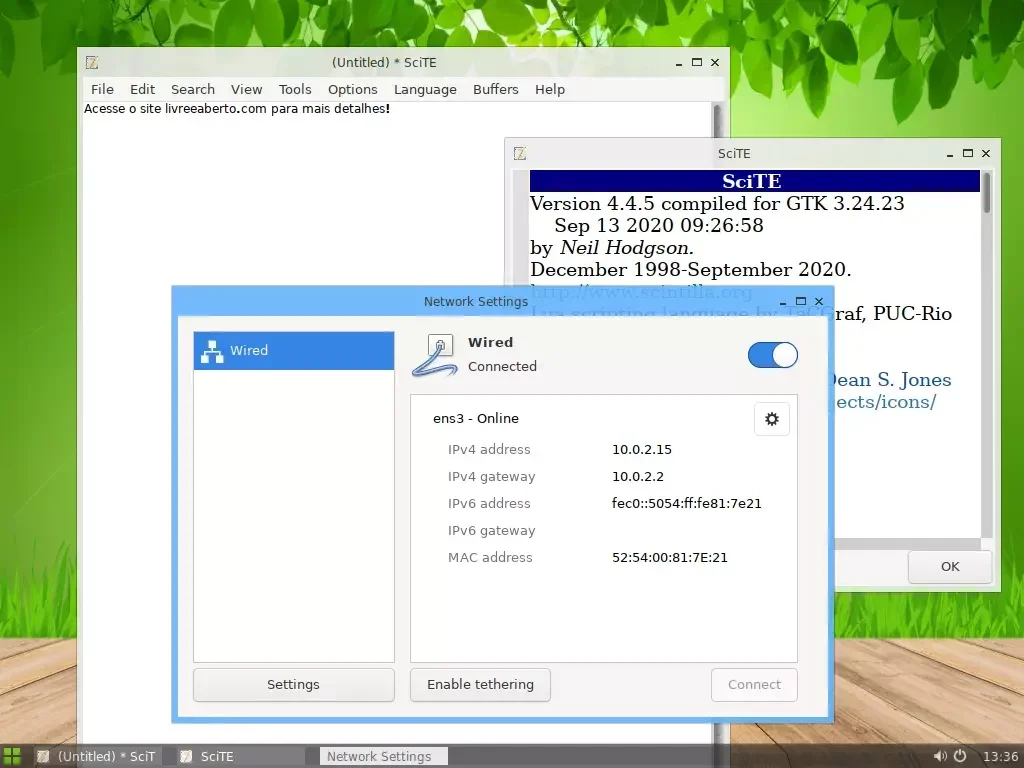Close the SciTE about dialog
Screen dimensions: 1024x768
pos(986,153)
